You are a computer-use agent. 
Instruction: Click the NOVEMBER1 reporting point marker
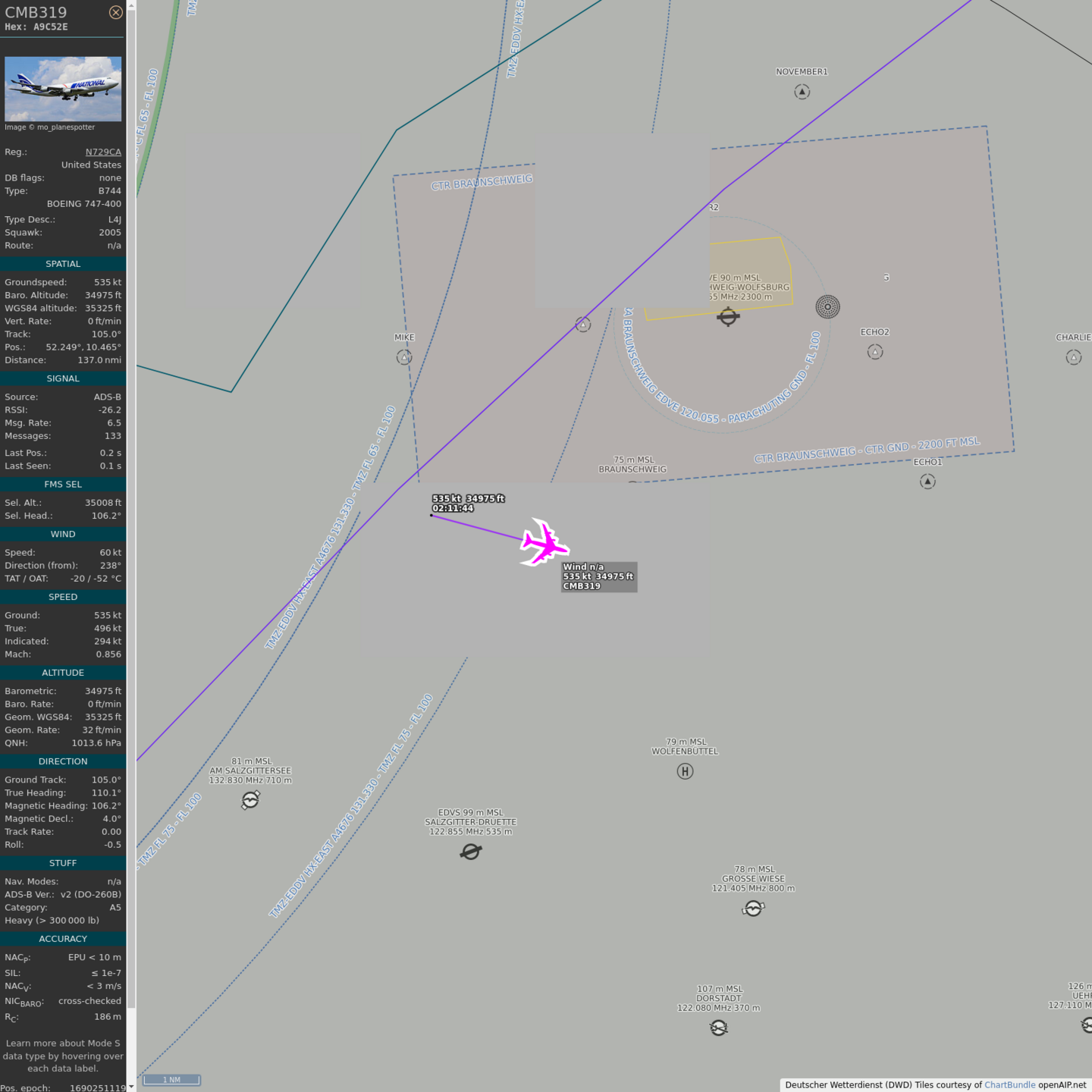click(802, 92)
